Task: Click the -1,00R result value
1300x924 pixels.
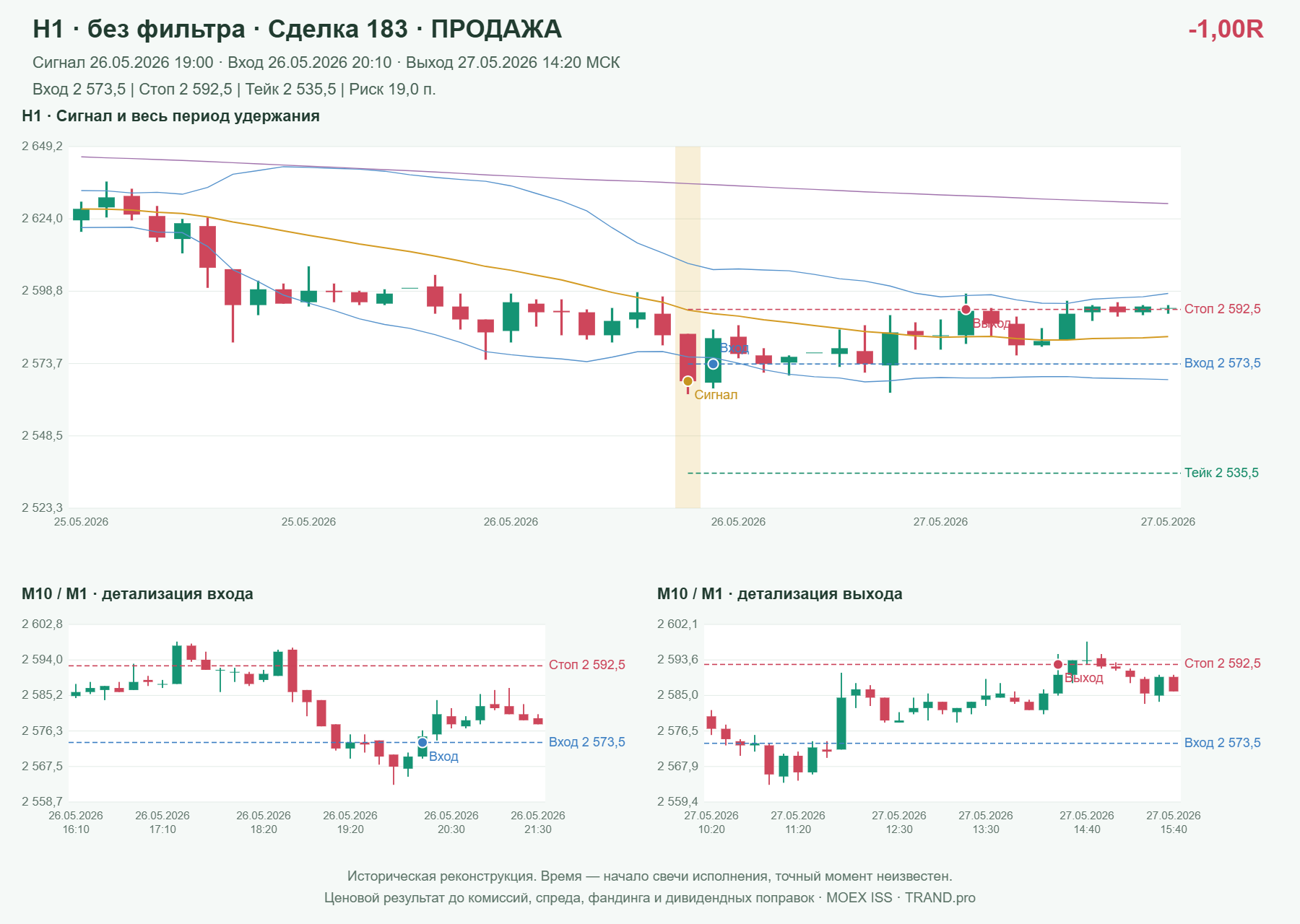Action: 1226,29
